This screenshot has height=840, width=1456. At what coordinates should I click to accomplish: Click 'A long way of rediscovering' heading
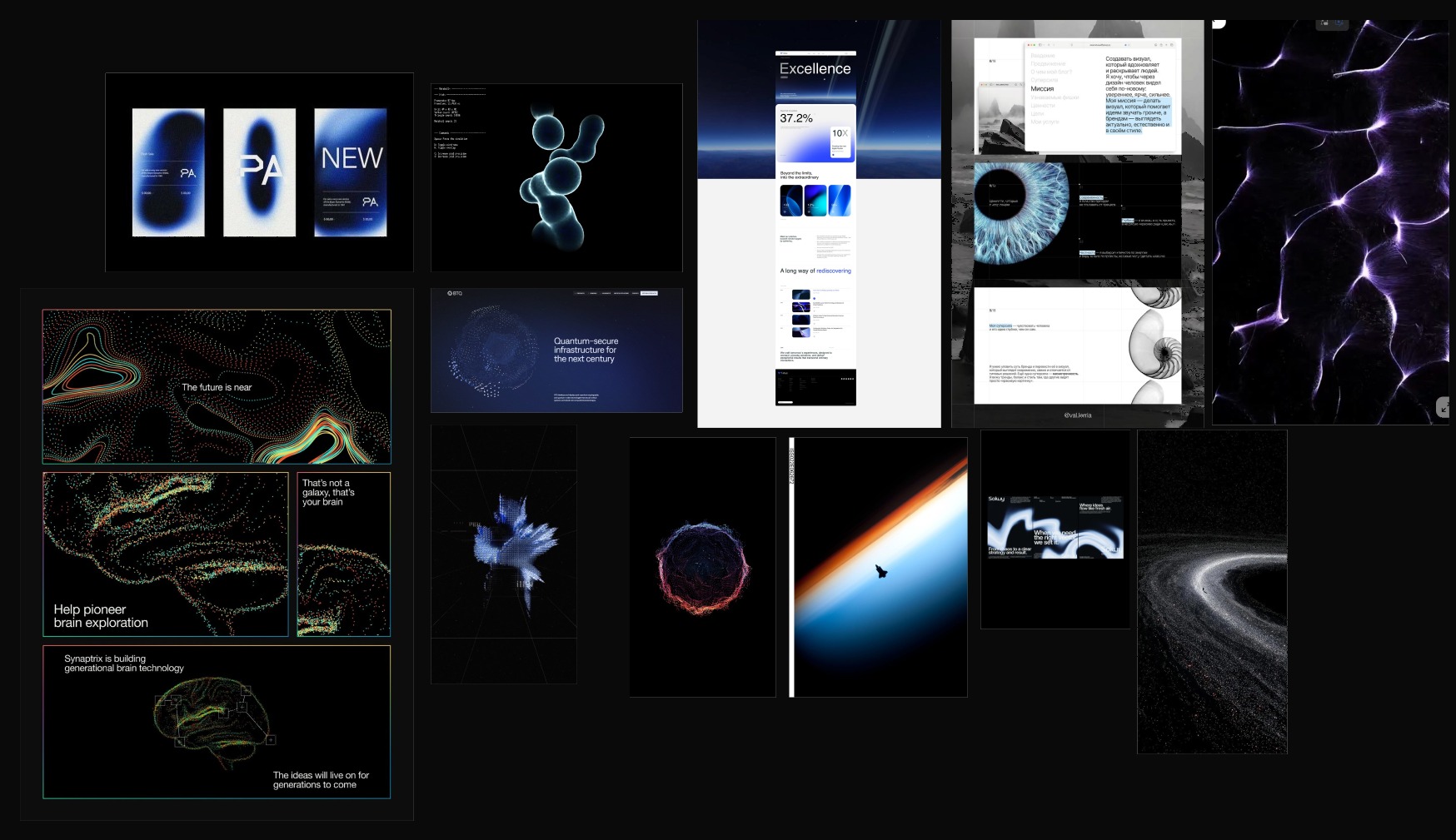(x=815, y=271)
